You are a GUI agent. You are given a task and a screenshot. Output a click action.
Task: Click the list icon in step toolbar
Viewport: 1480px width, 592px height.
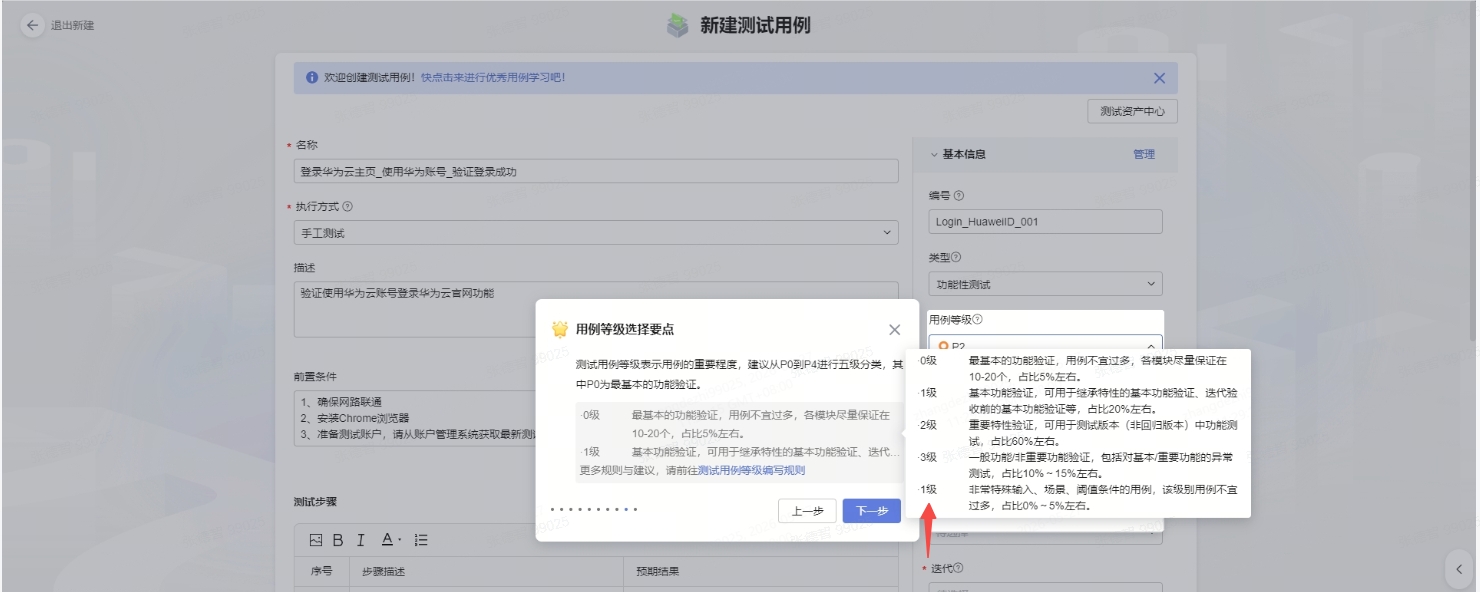click(x=421, y=540)
